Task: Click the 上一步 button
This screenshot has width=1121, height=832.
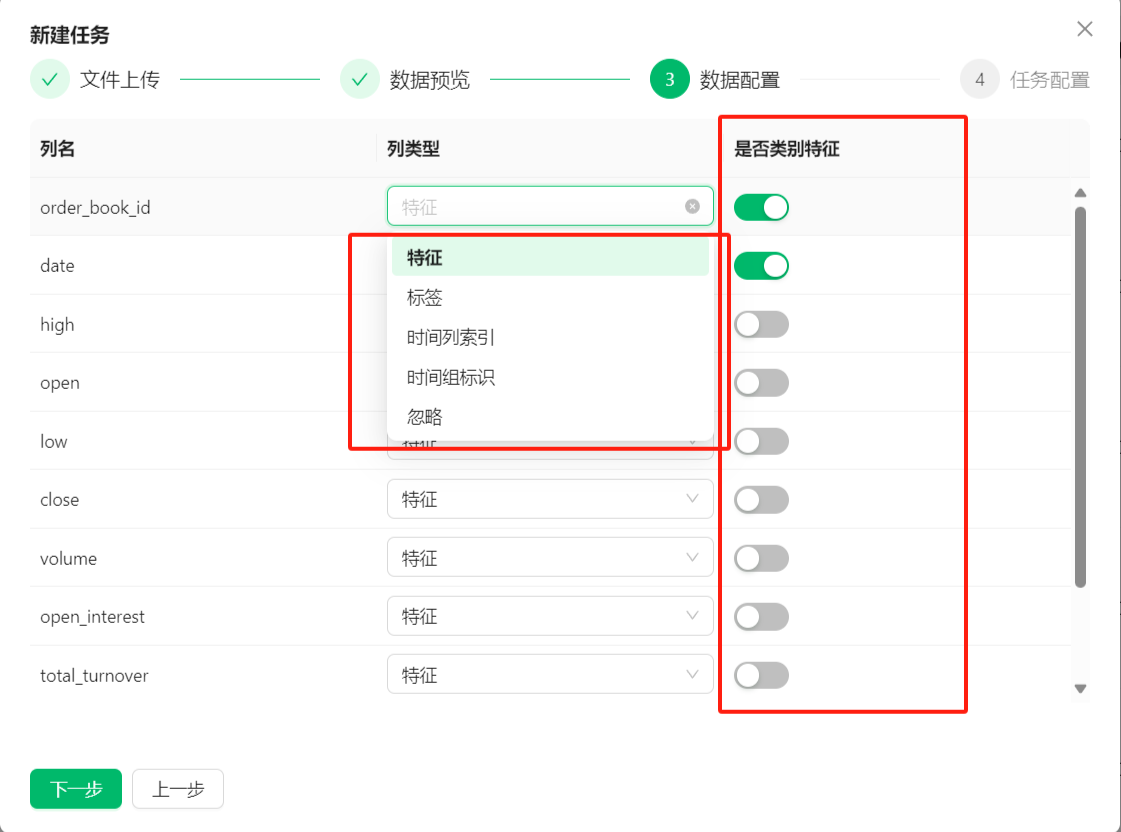Action: 178,789
